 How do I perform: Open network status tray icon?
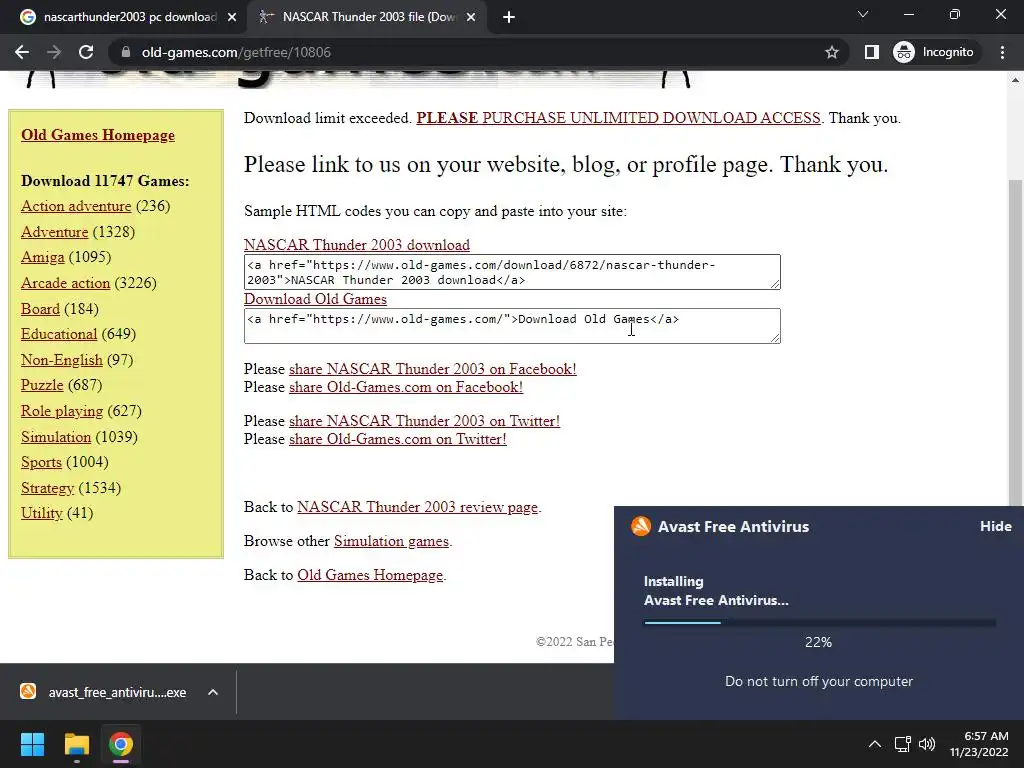903,744
